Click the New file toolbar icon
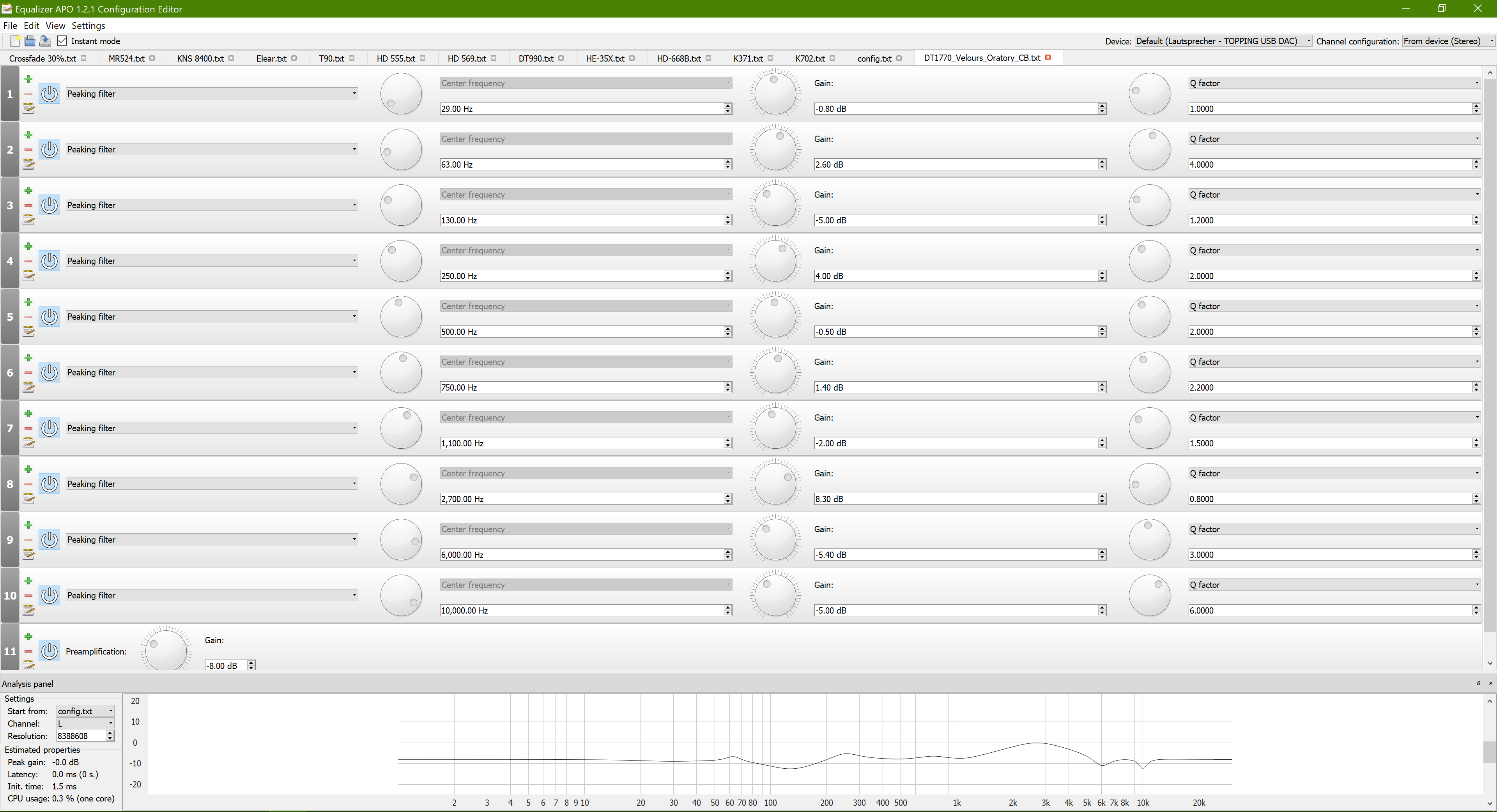The width and height of the screenshot is (1497, 812). tap(14, 41)
